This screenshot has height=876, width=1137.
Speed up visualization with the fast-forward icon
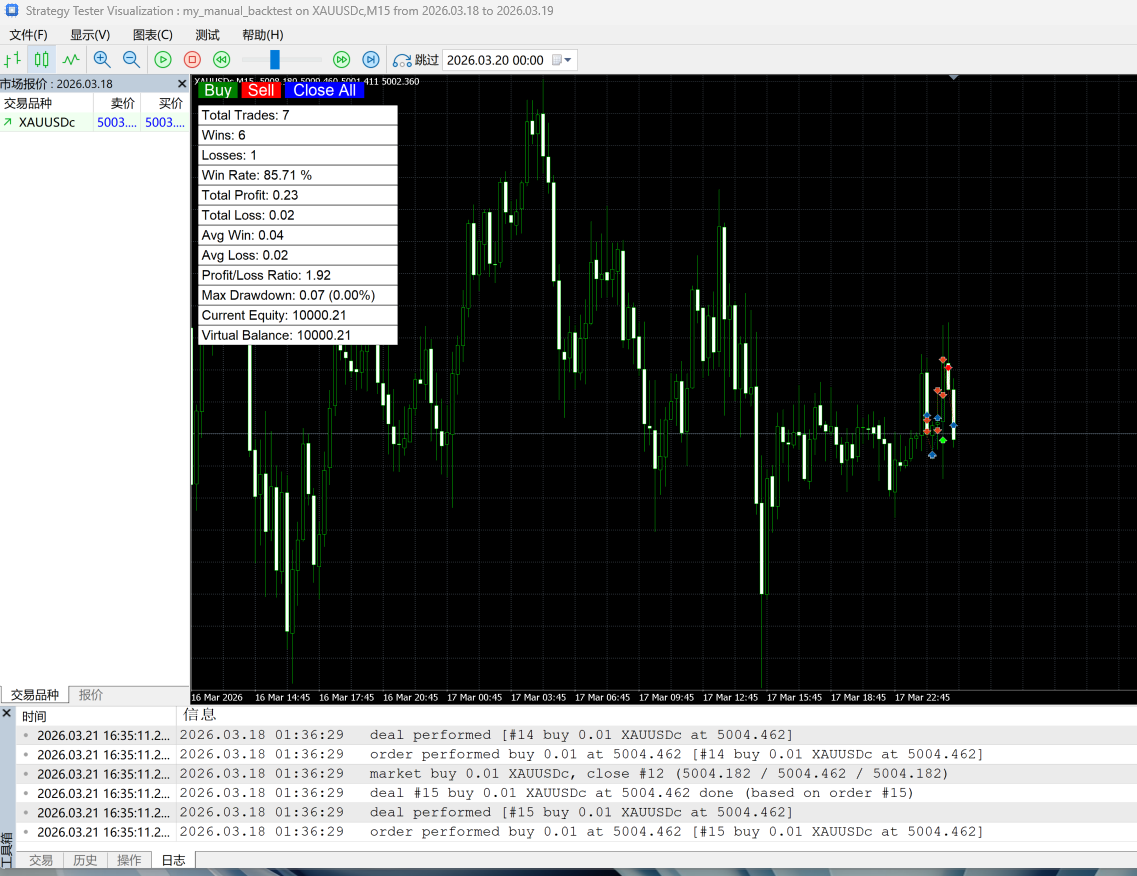coord(342,59)
